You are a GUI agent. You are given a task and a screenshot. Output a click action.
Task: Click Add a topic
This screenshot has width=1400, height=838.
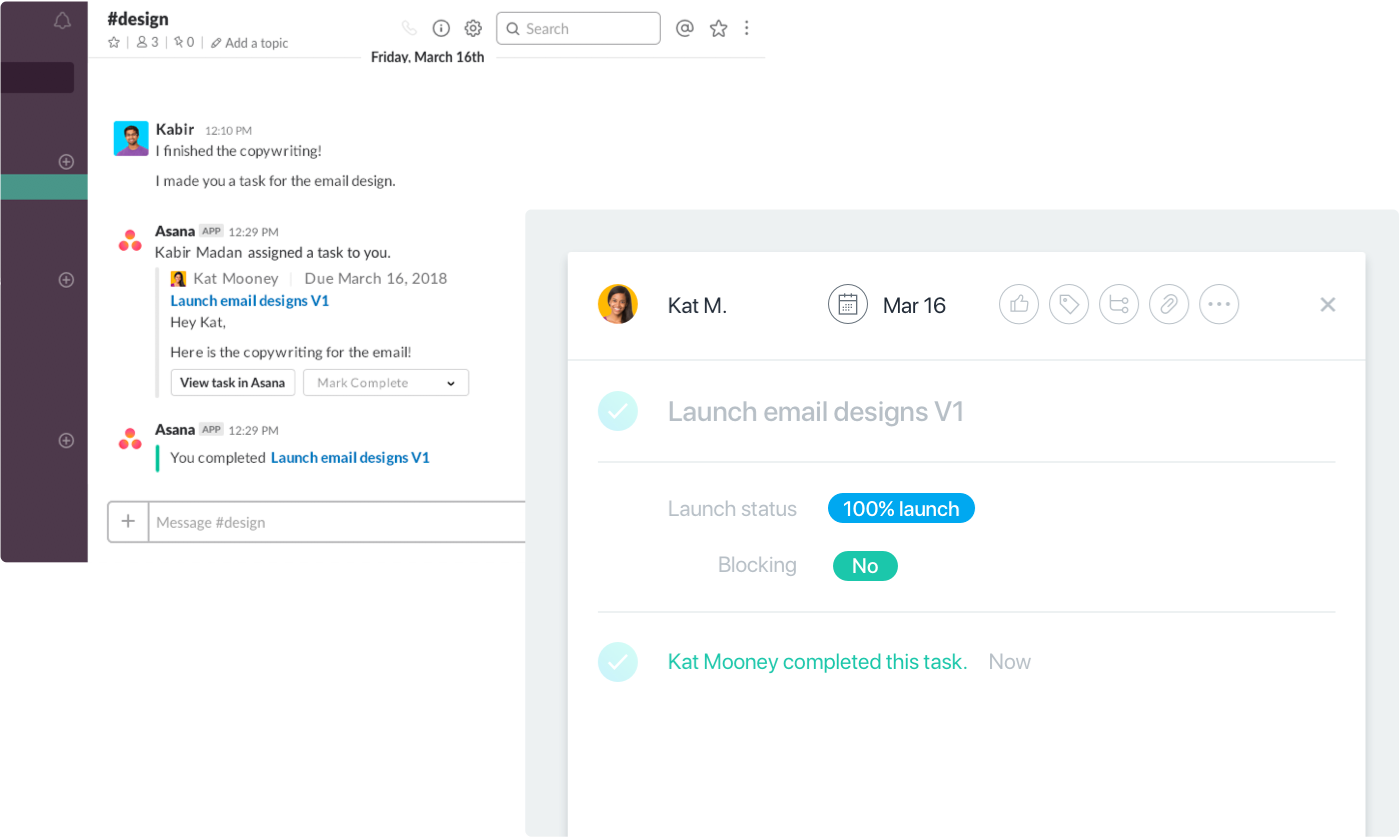(250, 43)
